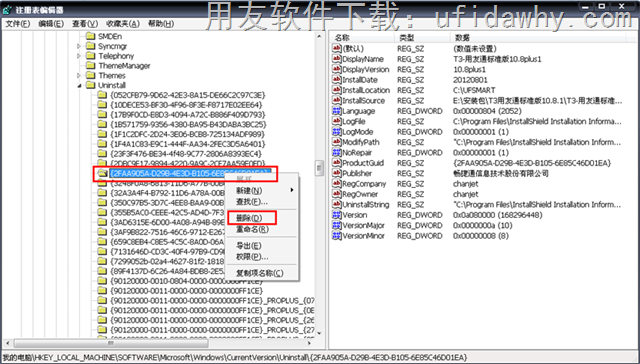Click the DisplayName string value icon
640x364 pixels.
pos(336,59)
